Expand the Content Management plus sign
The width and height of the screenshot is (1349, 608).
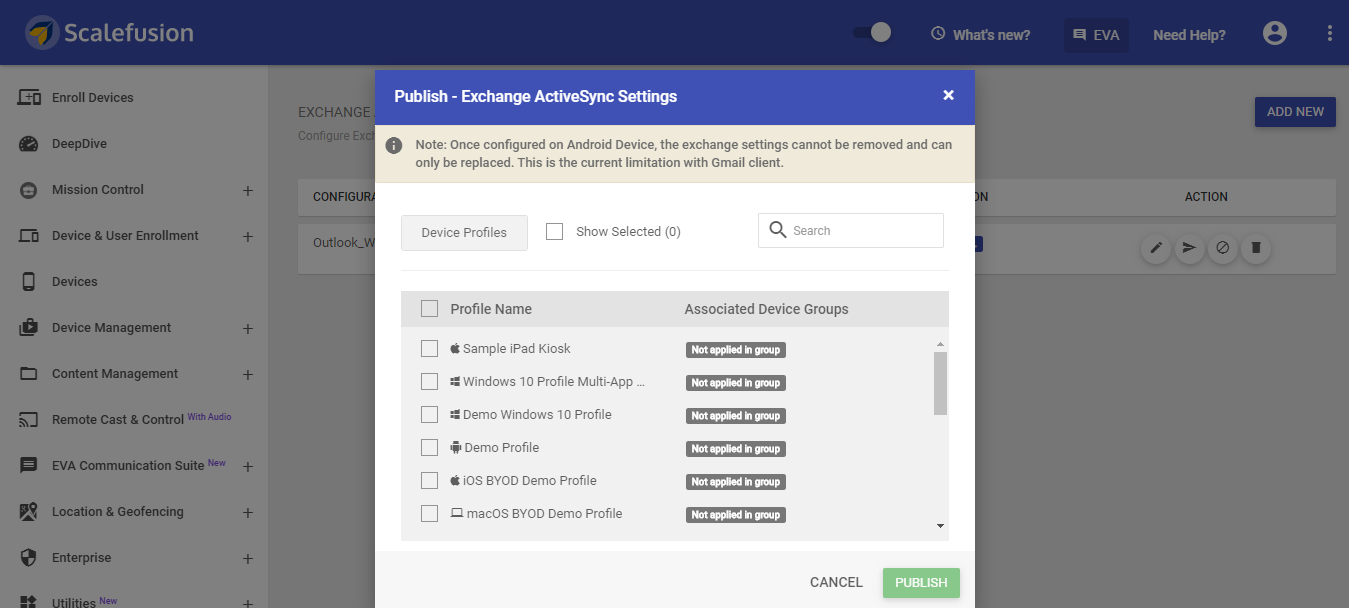[248, 374]
